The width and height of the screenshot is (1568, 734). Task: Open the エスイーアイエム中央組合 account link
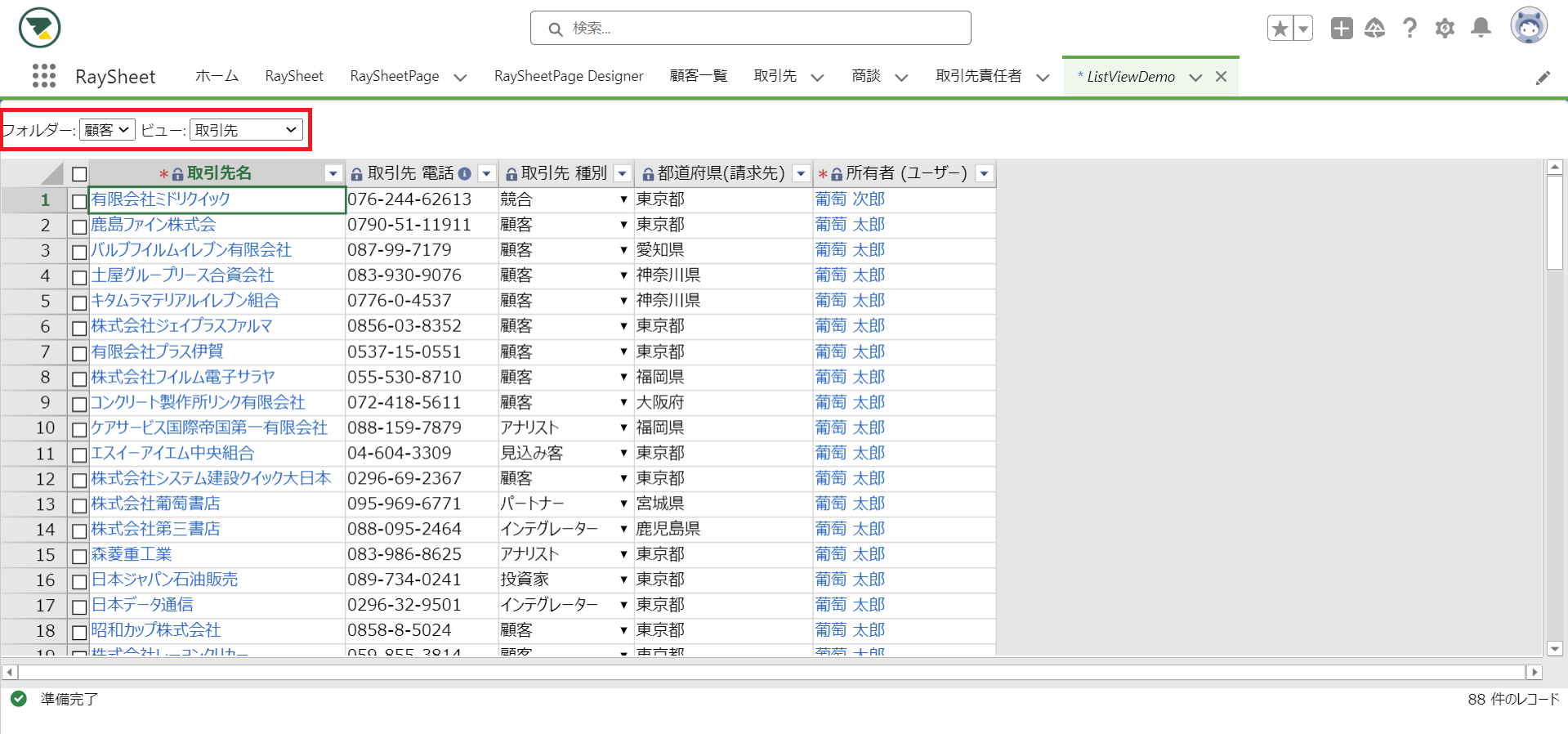pyautogui.click(x=172, y=453)
